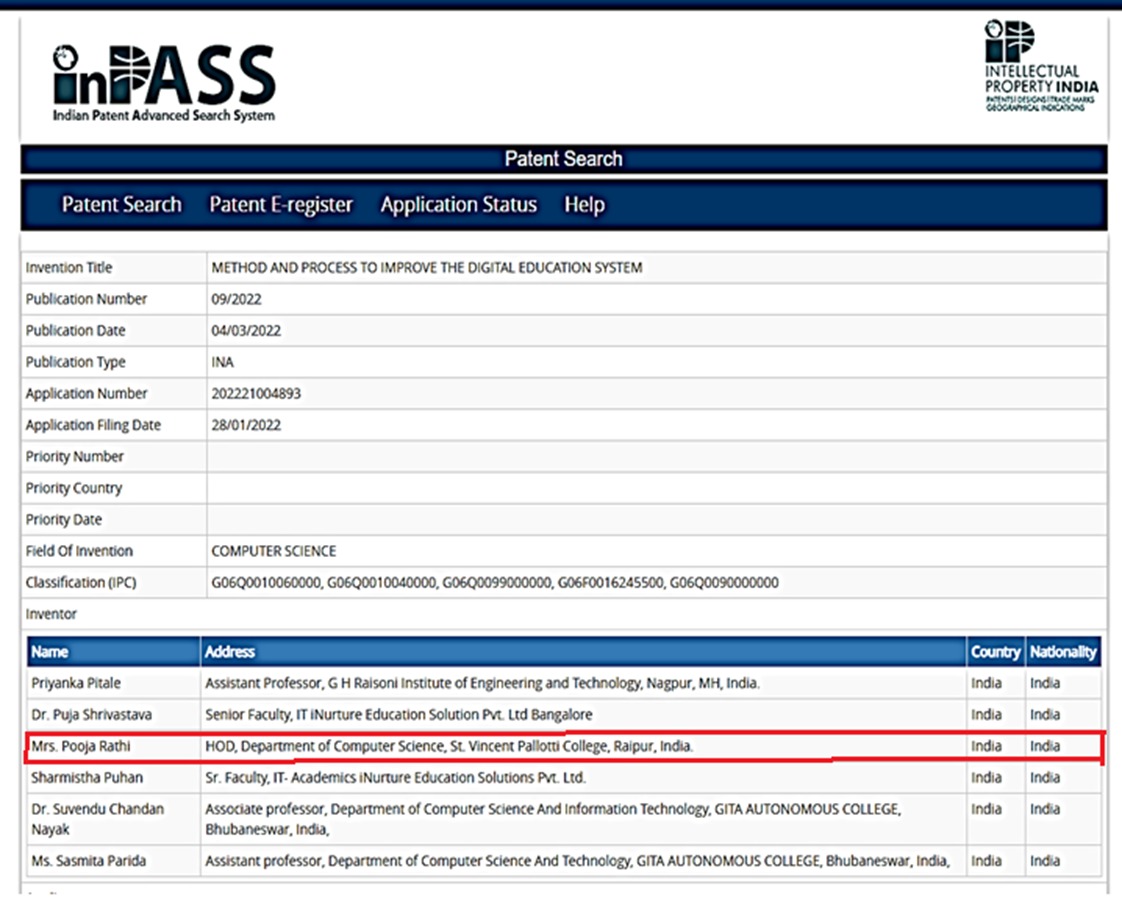Click the Intellectual Property India logo

pos(1040,66)
